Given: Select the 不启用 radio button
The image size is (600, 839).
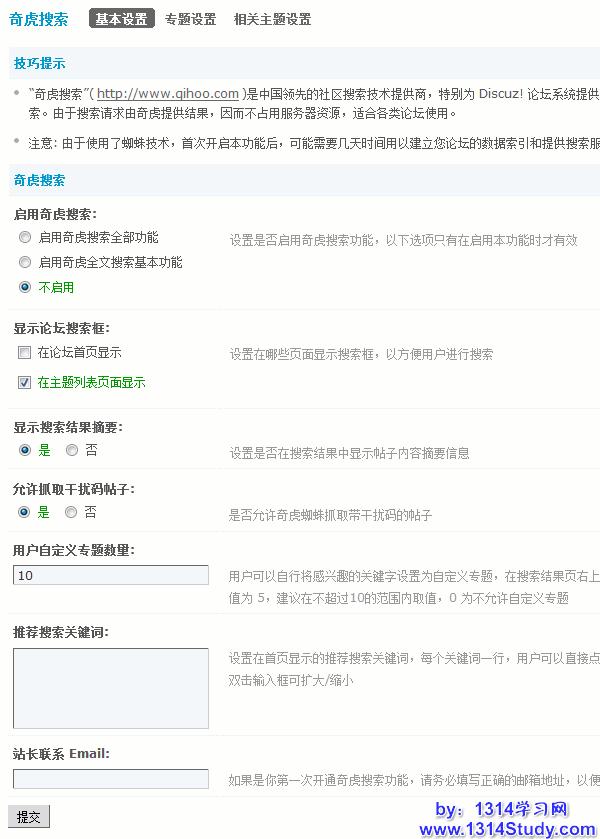Looking at the screenshot, I should point(25,287).
